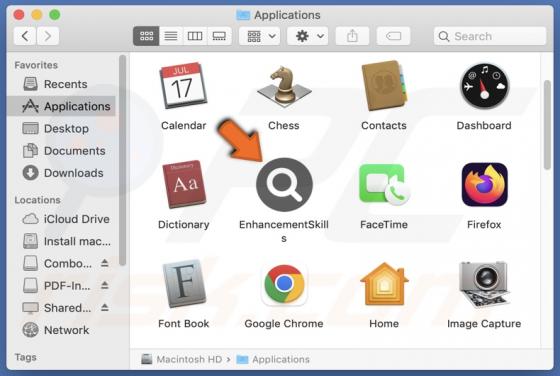Select the EnhancementSkills magnifier icon
The image size is (560, 376).
pos(284,185)
